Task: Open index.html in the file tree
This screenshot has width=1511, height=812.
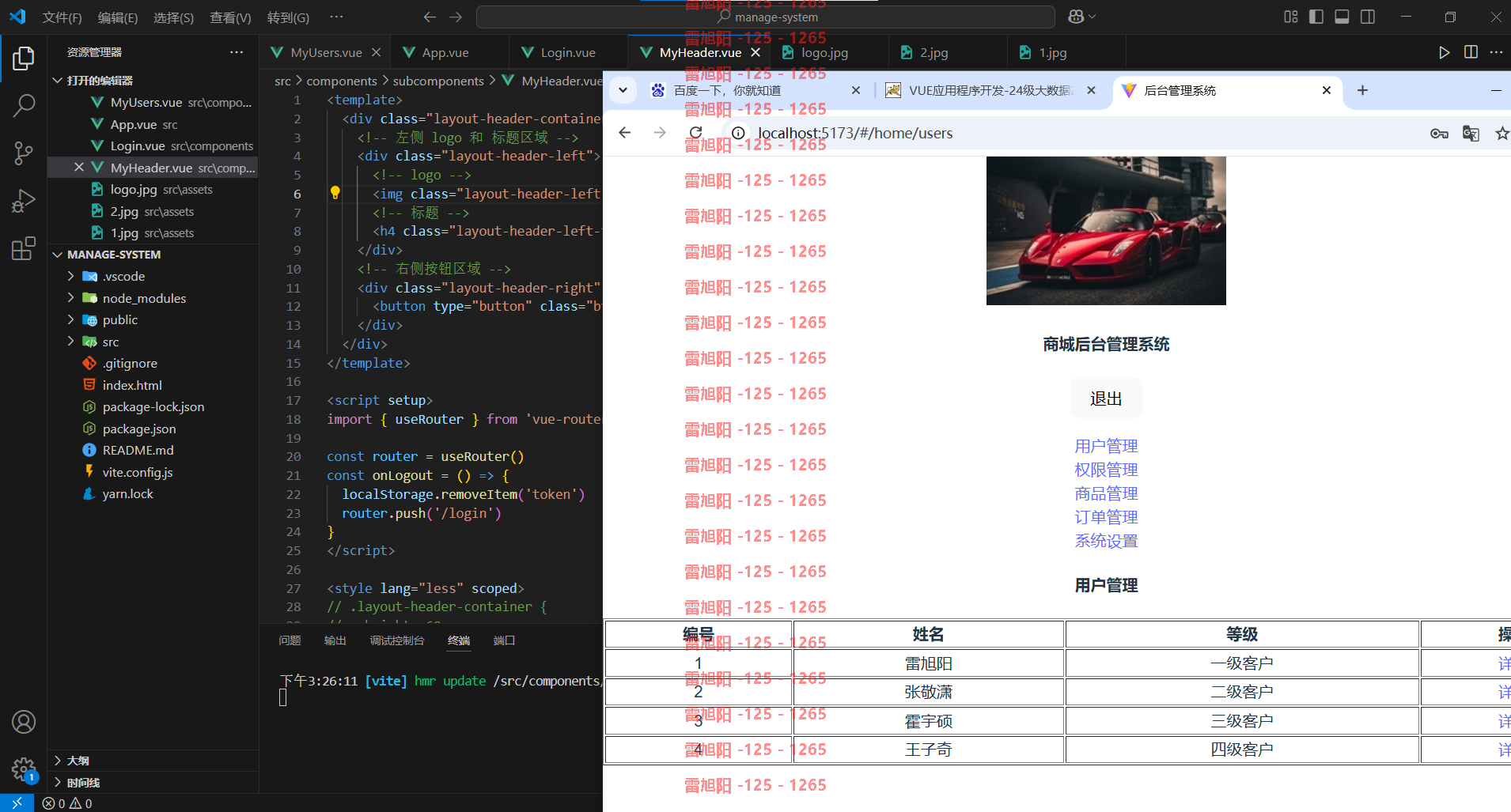Action: point(132,385)
